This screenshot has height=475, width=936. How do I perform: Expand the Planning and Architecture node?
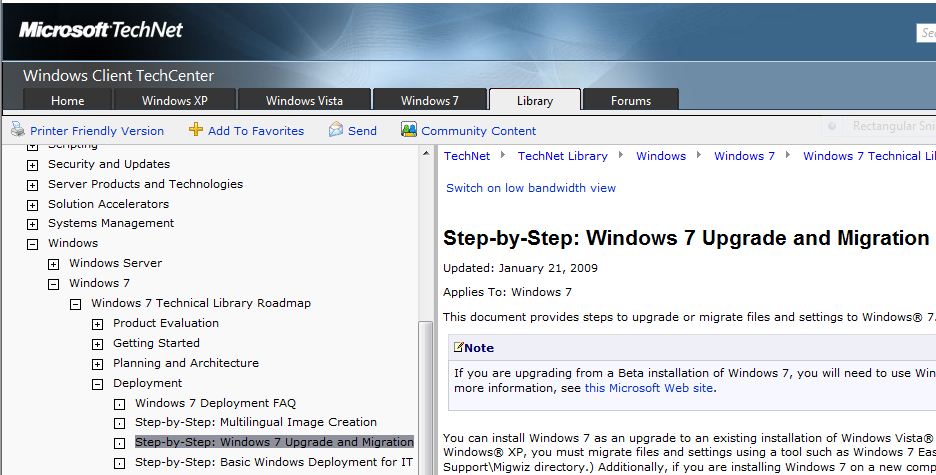pos(98,364)
